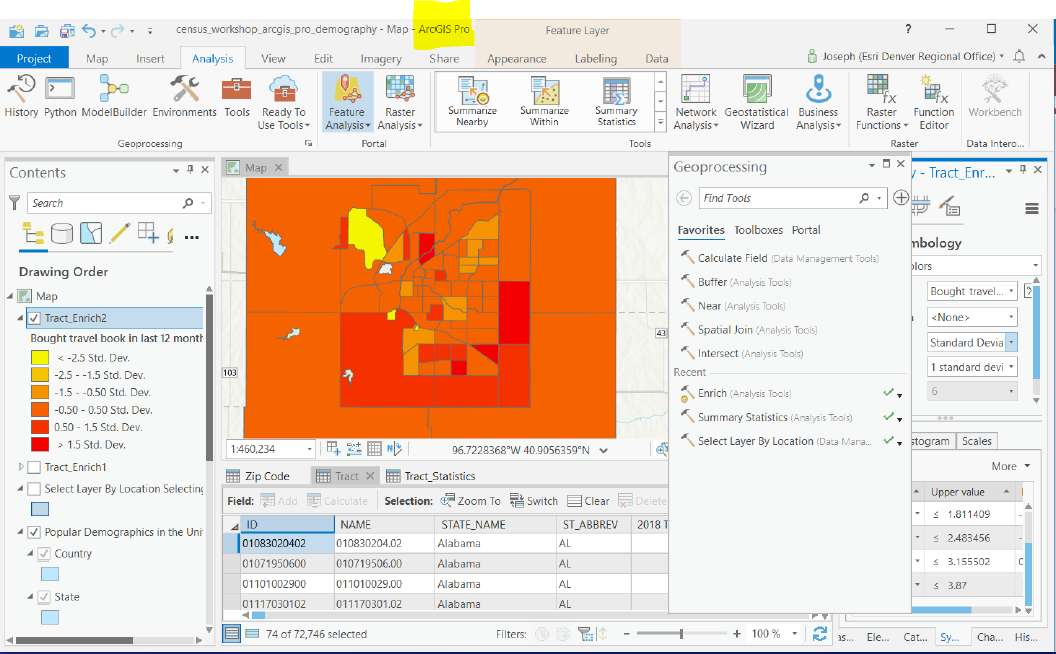The width and height of the screenshot is (1056, 654).
Task: Open Summary Statistics tool
Action: (x=616, y=102)
